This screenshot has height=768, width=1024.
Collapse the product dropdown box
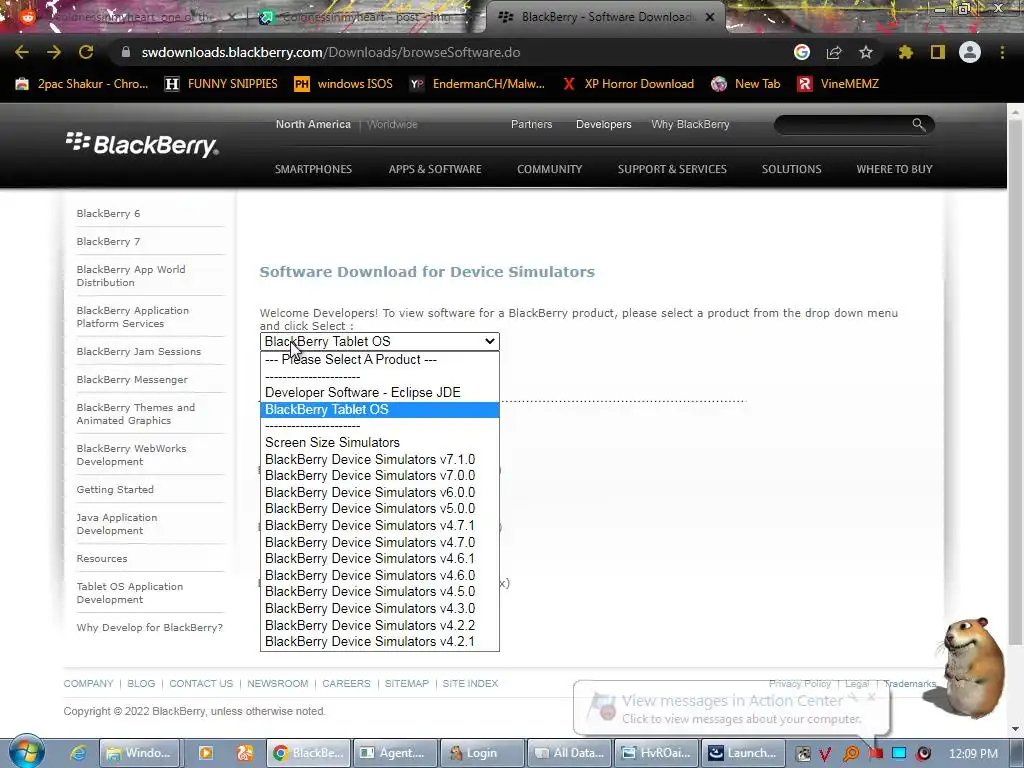click(379, 341)
